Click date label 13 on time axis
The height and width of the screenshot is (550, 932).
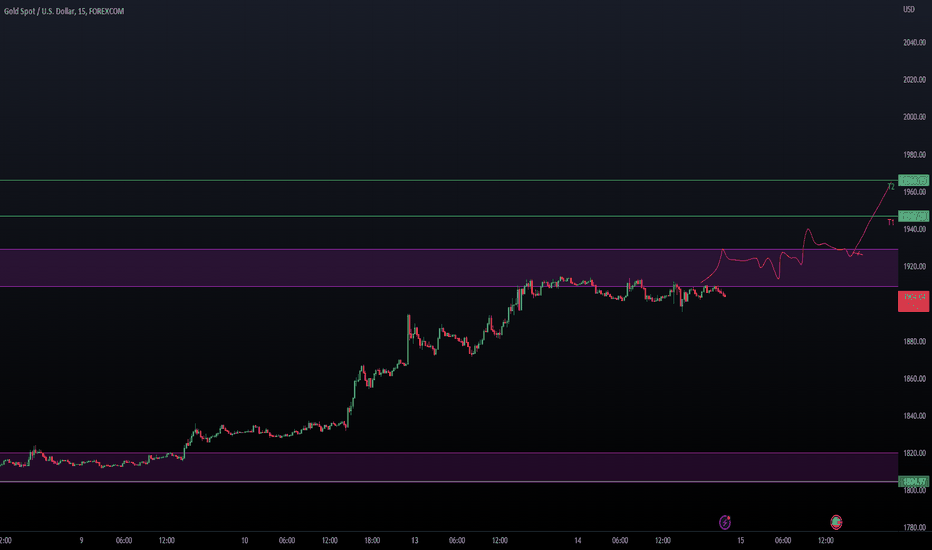coord(414,540)
